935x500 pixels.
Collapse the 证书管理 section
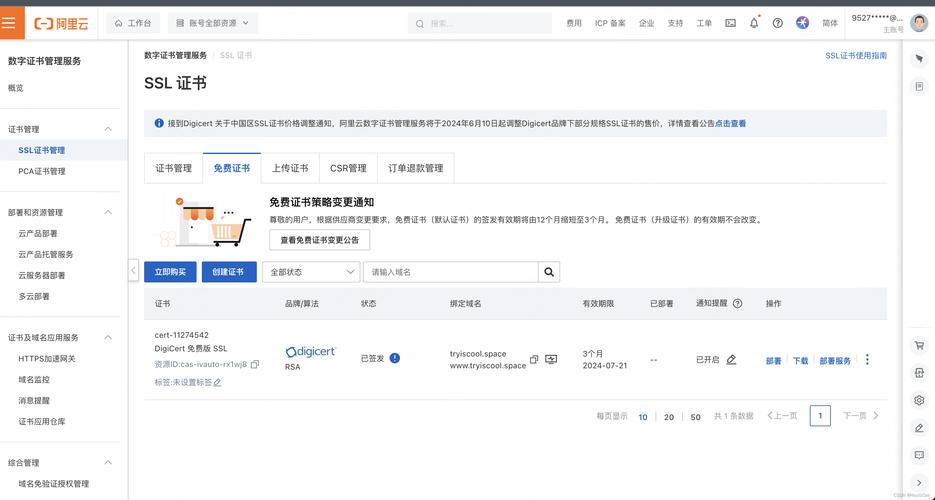(x=108, y=129)
